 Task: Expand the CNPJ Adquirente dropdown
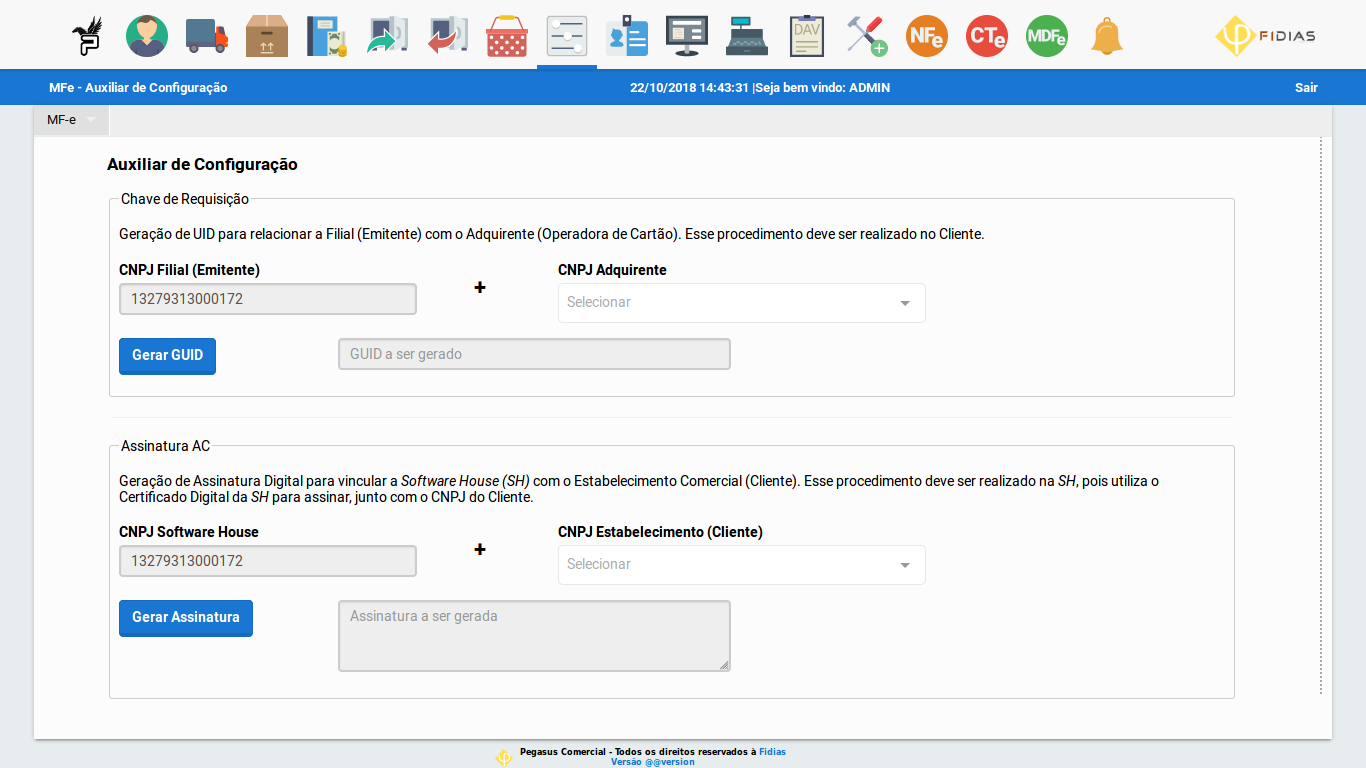pos(741,303)
